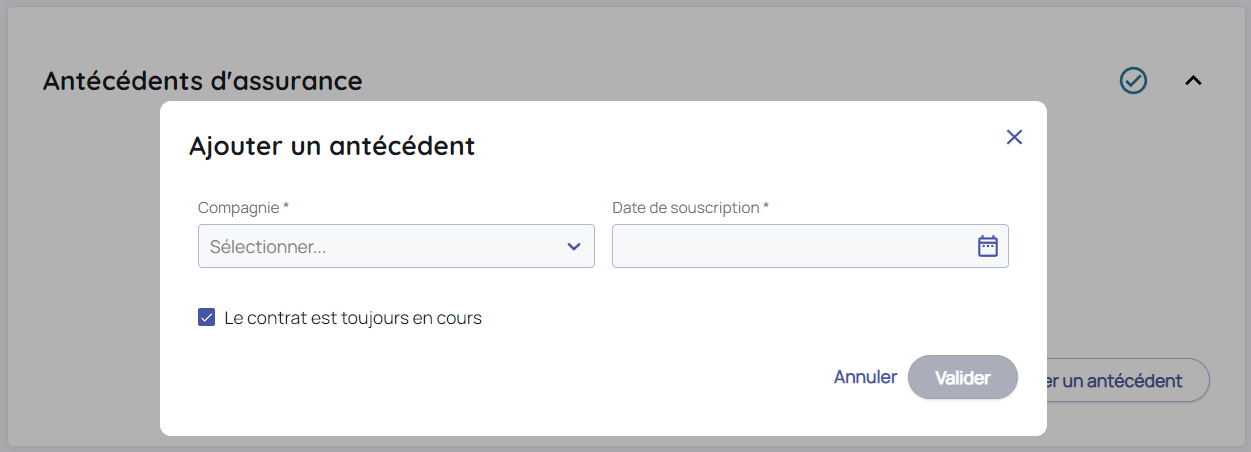Click the Compagnie dropdown chevron arrow
Viewport: 1251px width, 452px height.
click(574, 247)
